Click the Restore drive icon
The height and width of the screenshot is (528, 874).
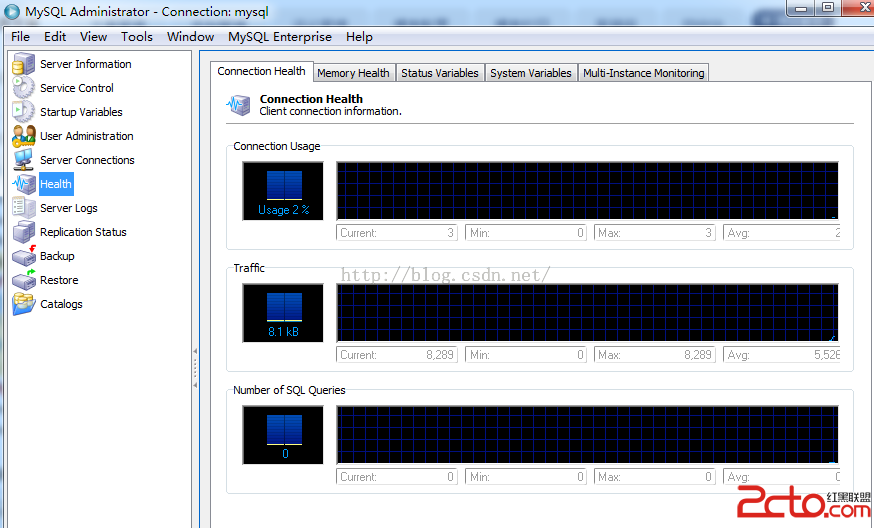(23, 280)
